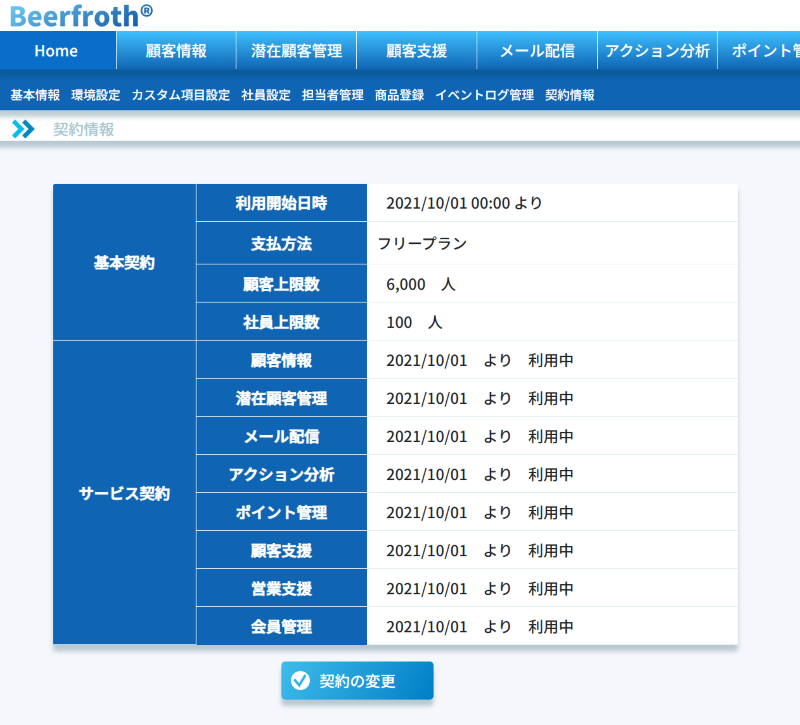Click the 営業支援 service row header
This screenshot has width=800, height=725.
point(281,589)
